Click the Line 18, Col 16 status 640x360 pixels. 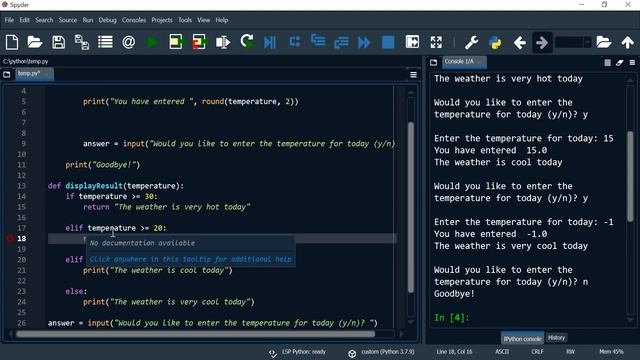[x=454, y=352]
